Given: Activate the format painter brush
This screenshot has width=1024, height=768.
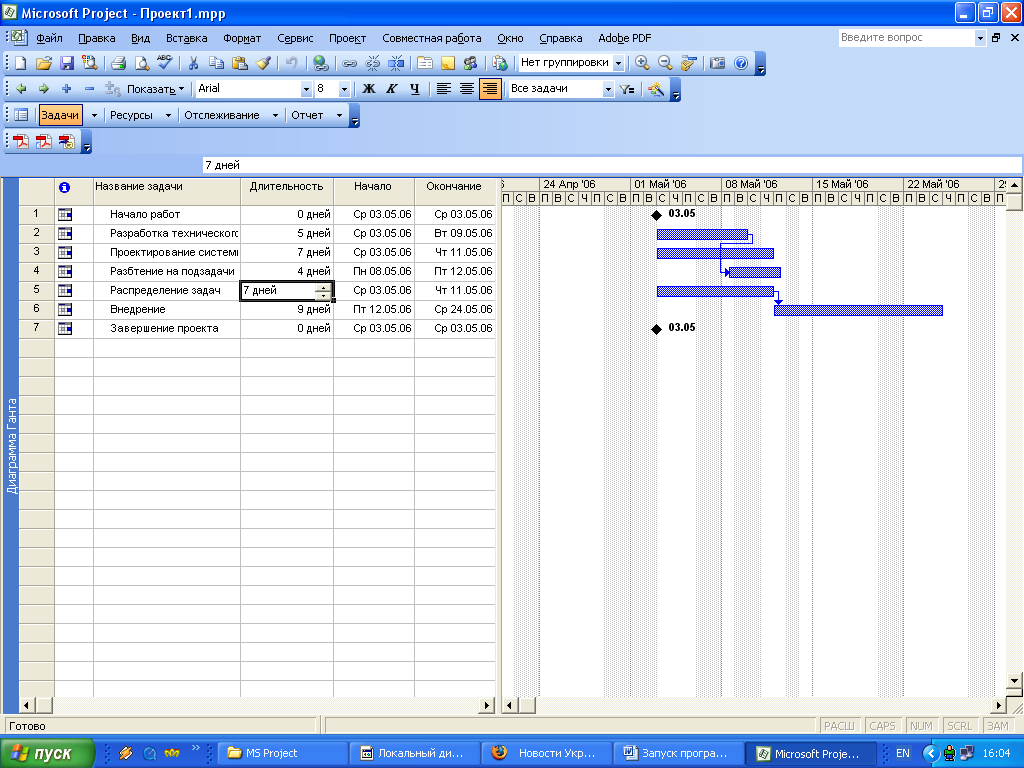Looking at the screenshot, I should click(x=263, y=63).
